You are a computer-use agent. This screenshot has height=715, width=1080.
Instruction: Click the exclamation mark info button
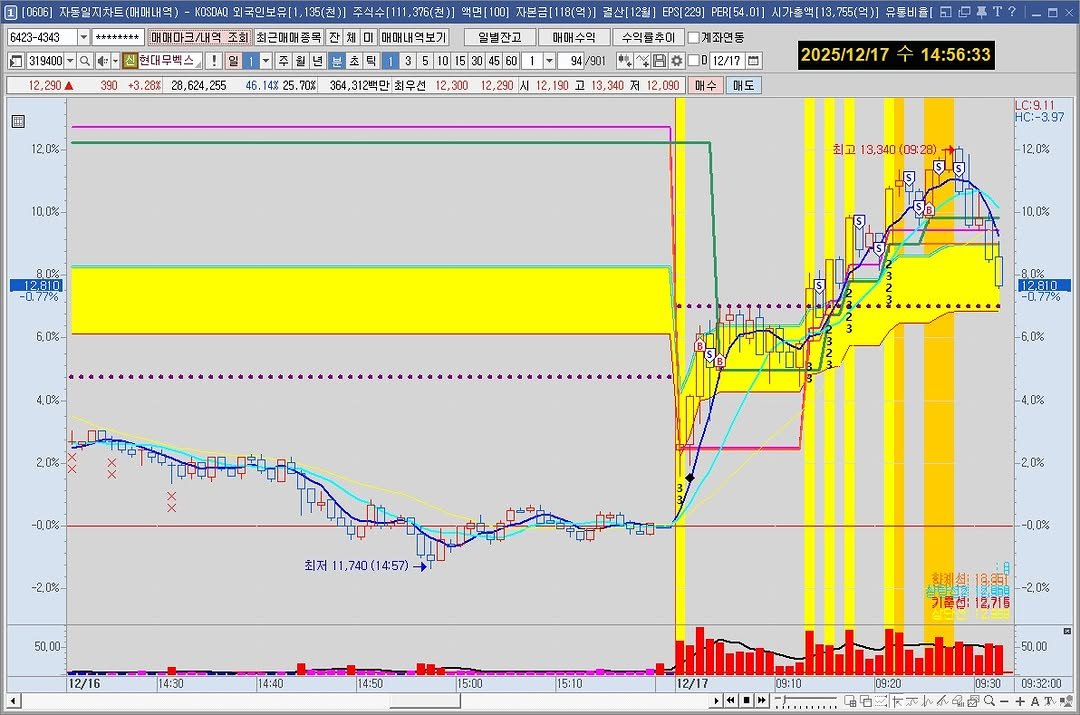click(213, 61)
